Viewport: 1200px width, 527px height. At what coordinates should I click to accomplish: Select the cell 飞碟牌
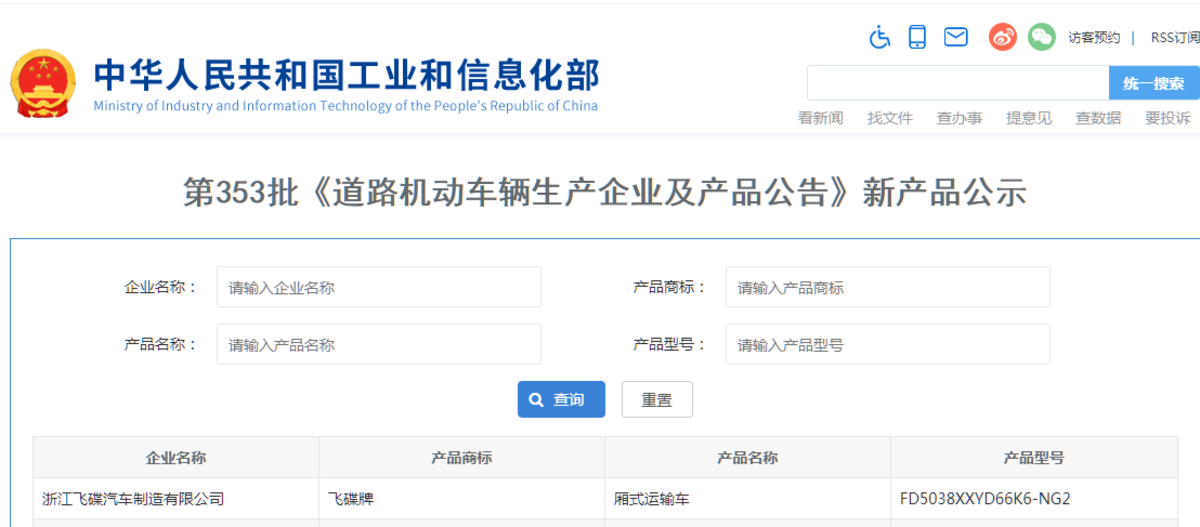462,498
